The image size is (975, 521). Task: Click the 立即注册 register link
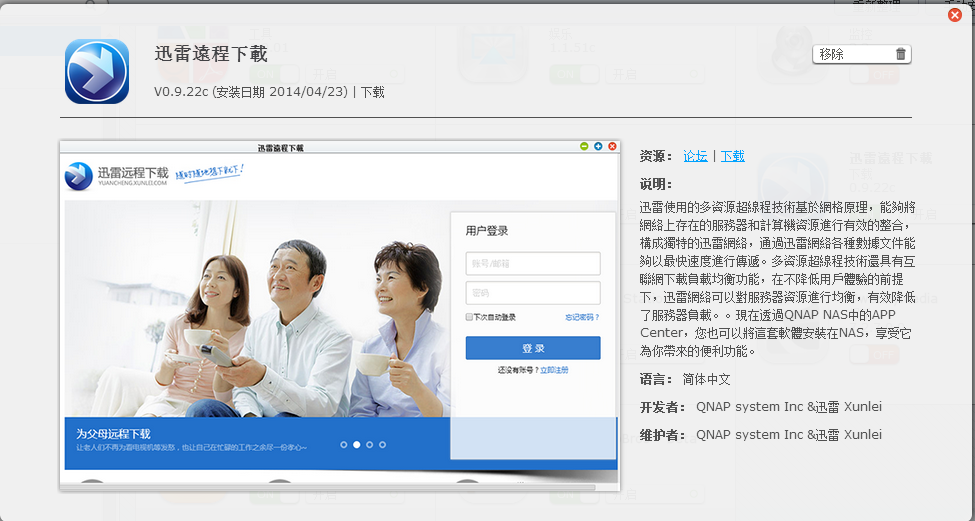point(554,370)
